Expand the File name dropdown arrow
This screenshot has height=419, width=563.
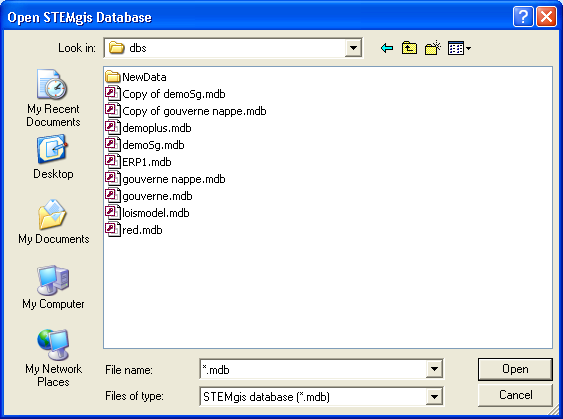(434, 369)
